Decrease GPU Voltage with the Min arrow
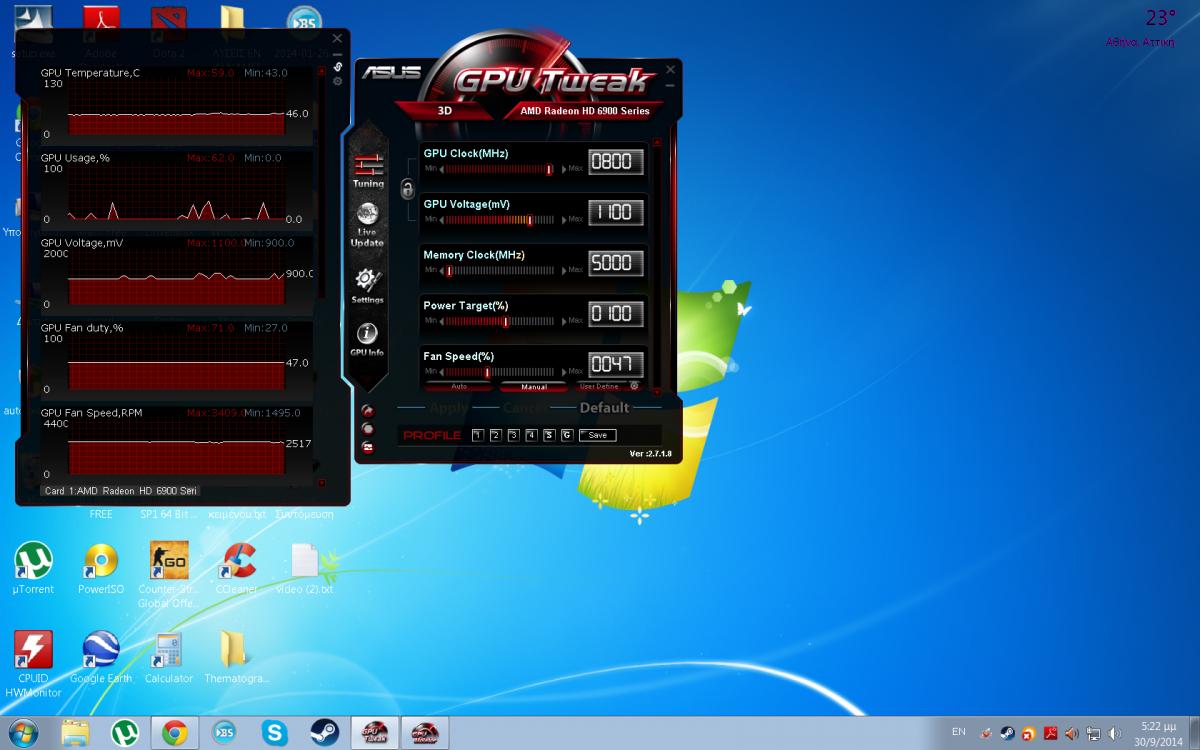 coord(442,219)
